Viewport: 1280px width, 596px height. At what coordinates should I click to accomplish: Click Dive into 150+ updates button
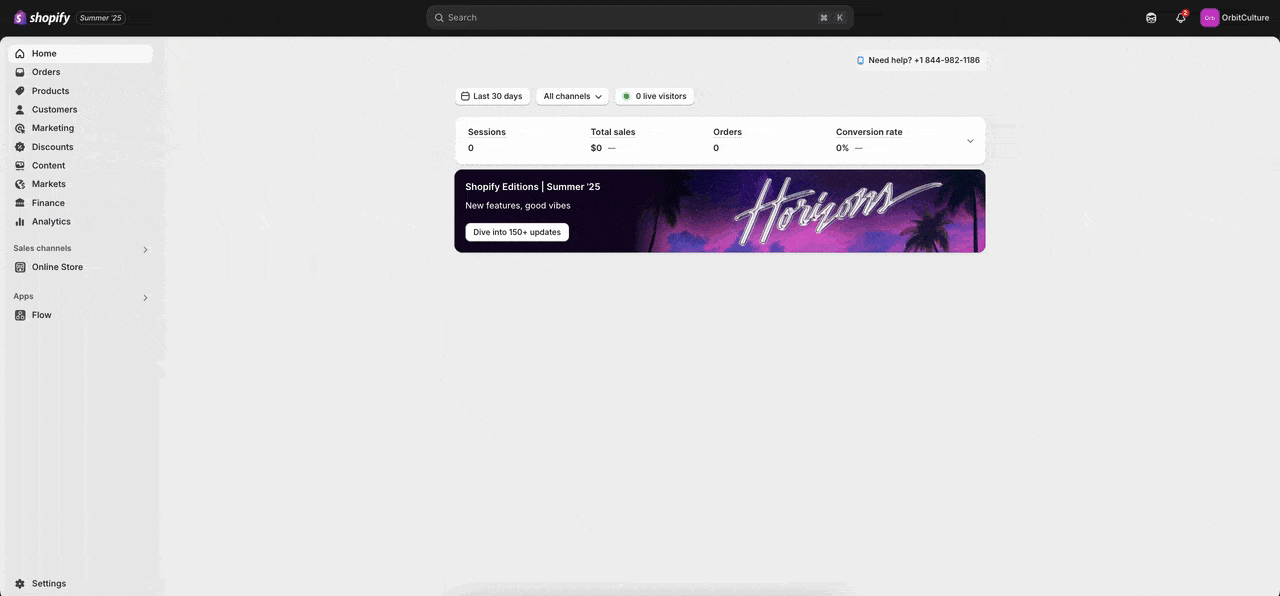[x=517, y=232]
